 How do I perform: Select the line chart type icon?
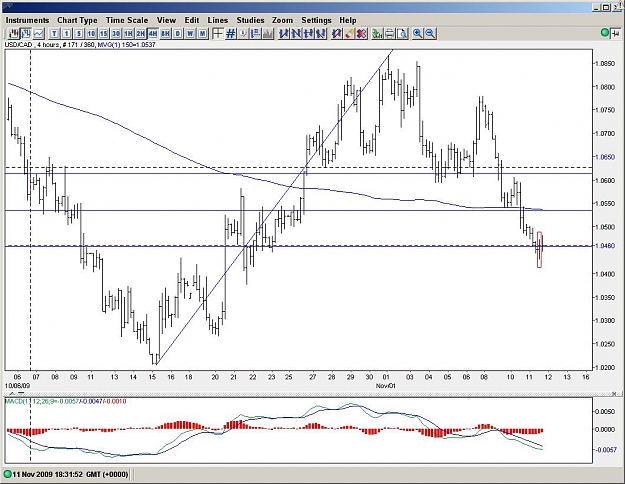coord(39,33)
